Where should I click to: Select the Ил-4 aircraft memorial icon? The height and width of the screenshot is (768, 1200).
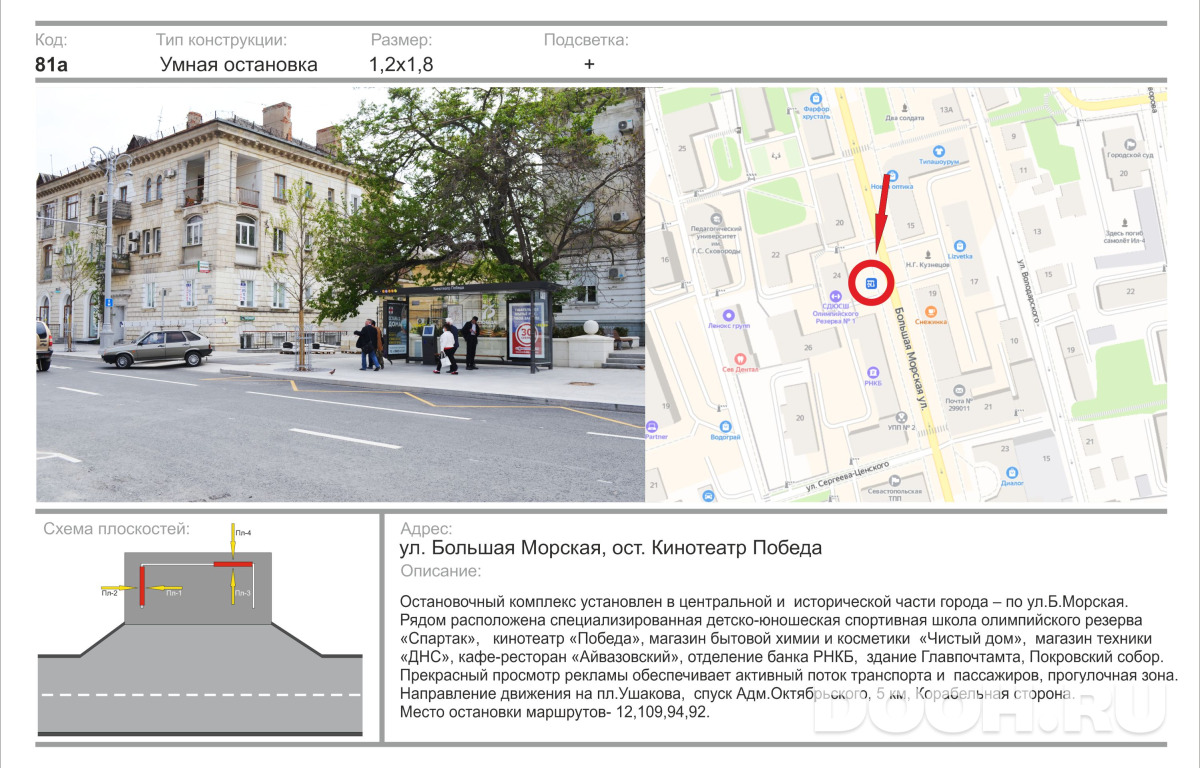[1124, 222]
